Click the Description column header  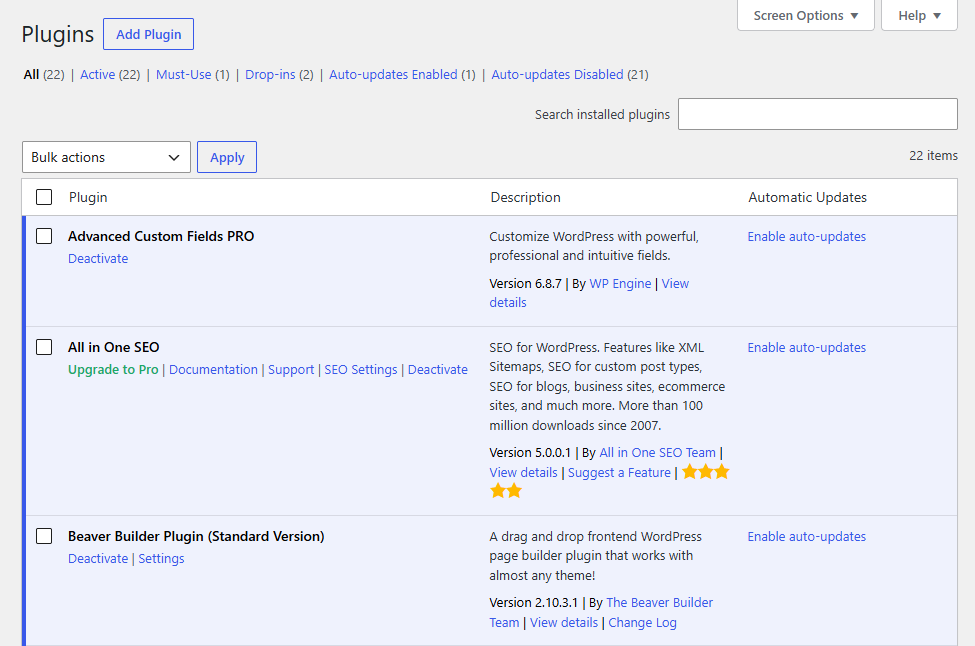tap(525, 197)
